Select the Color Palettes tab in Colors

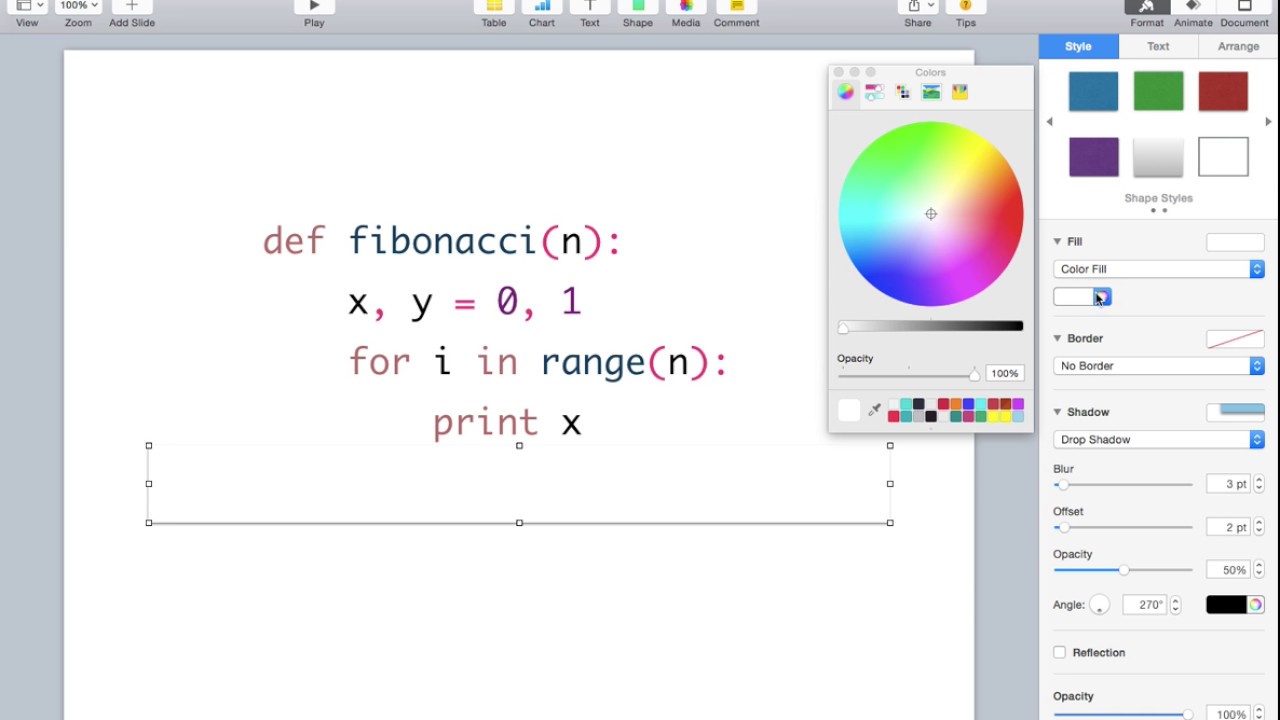pyautogui.click(x=903, y=92)
